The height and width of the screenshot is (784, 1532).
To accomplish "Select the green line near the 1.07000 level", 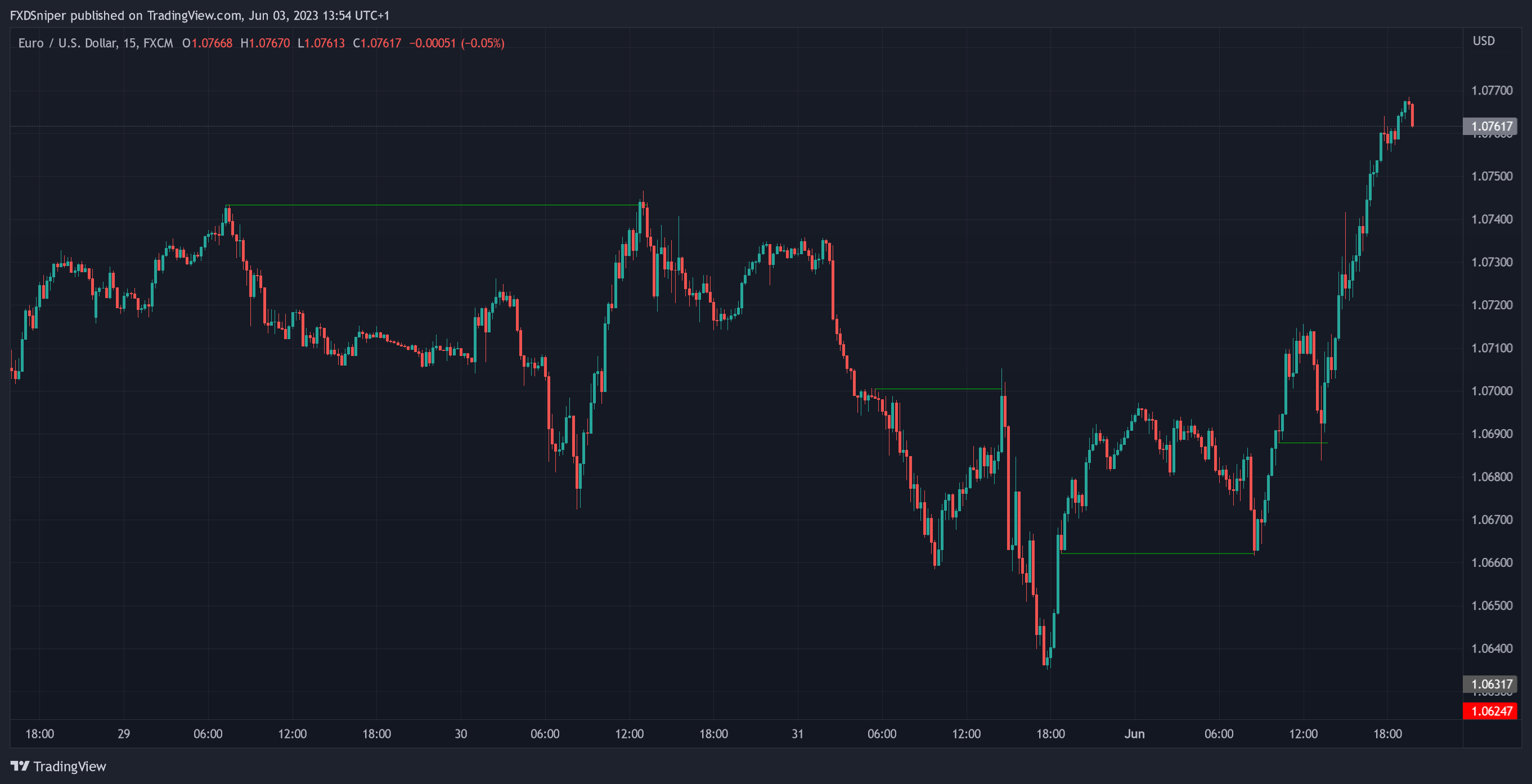I will pyautogui.click(x=938, y=389).
